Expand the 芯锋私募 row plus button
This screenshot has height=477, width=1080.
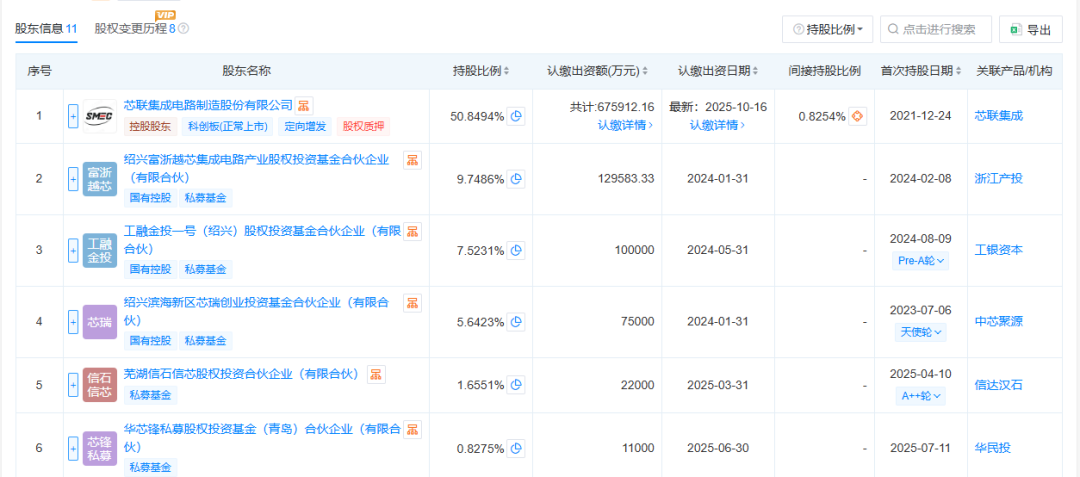73,448
